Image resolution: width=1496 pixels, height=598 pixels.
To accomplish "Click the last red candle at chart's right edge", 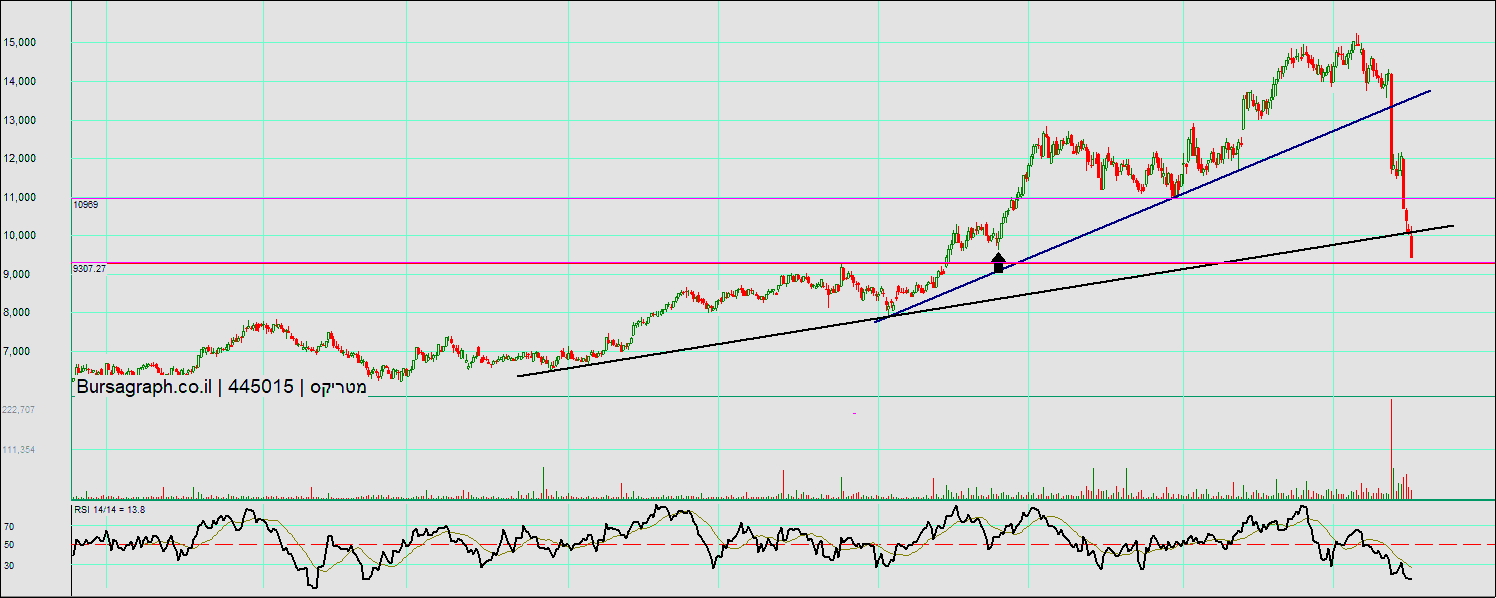I will point(1411,245).
